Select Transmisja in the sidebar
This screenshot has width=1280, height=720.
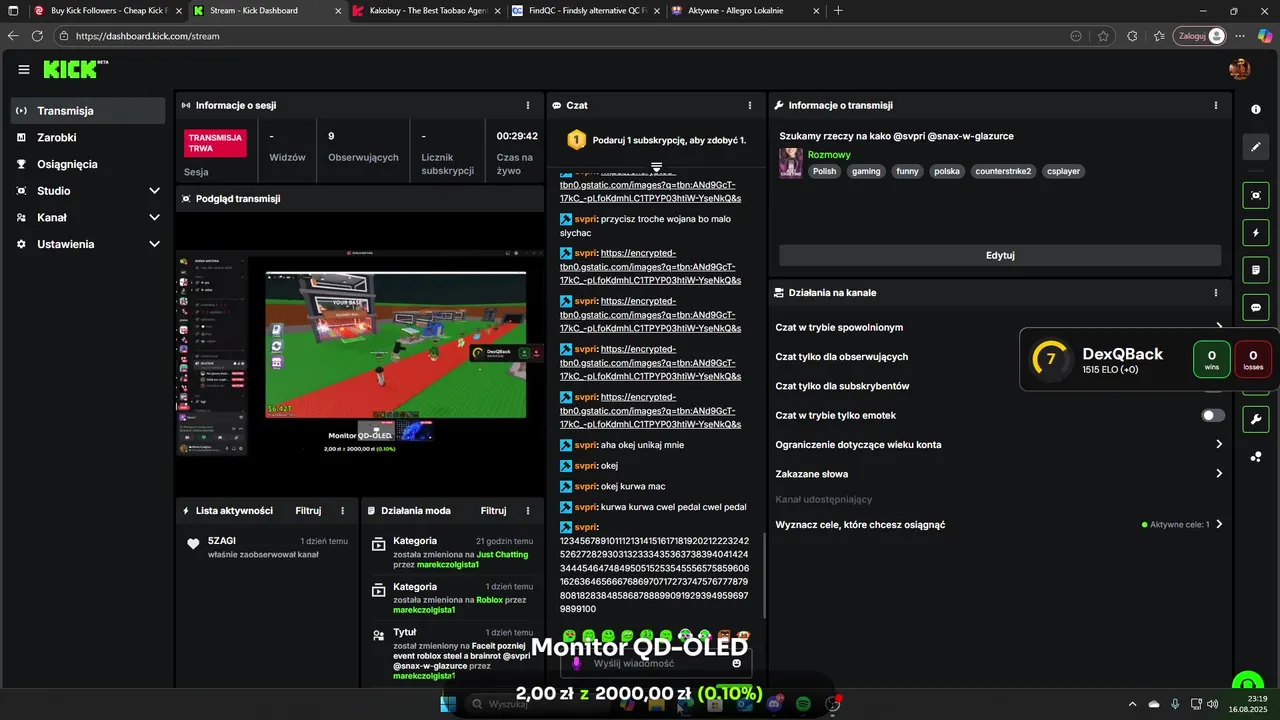click(x=88, y=111)
